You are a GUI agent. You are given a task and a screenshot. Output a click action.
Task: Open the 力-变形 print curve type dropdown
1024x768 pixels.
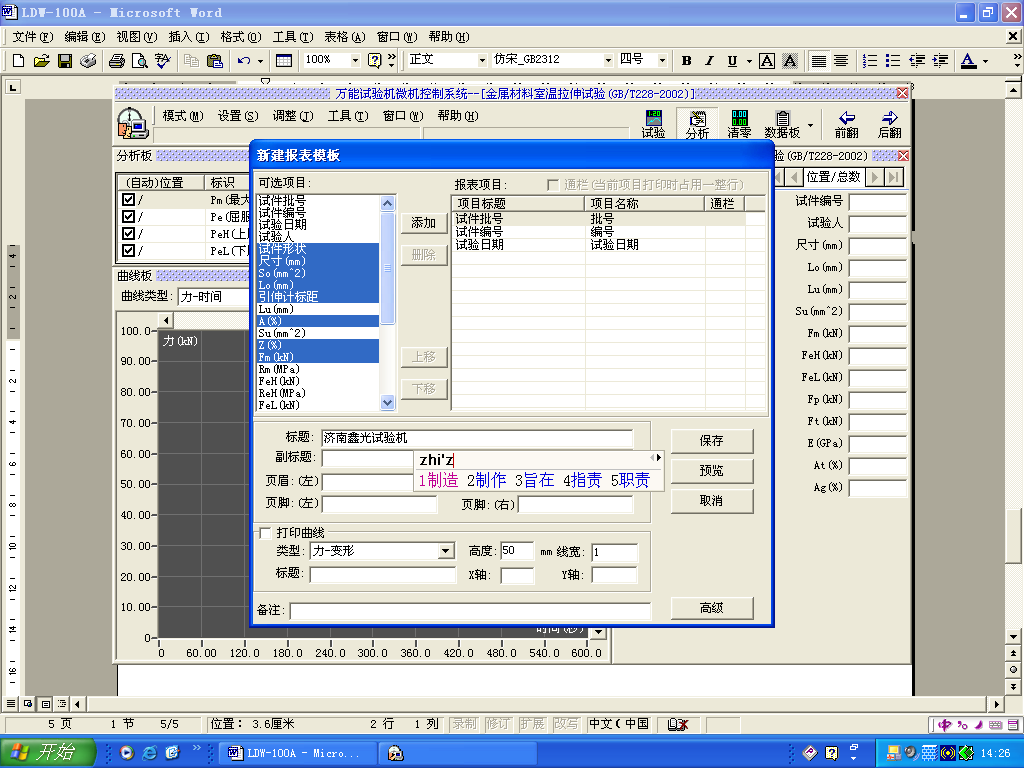(443, 550)
